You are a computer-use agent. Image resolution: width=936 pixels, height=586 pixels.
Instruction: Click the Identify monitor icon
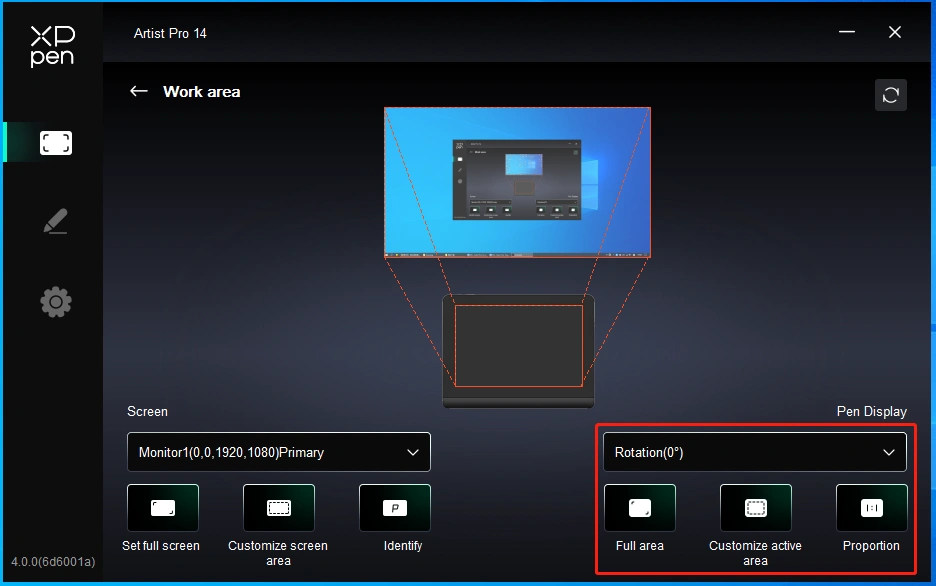point(395,508)
